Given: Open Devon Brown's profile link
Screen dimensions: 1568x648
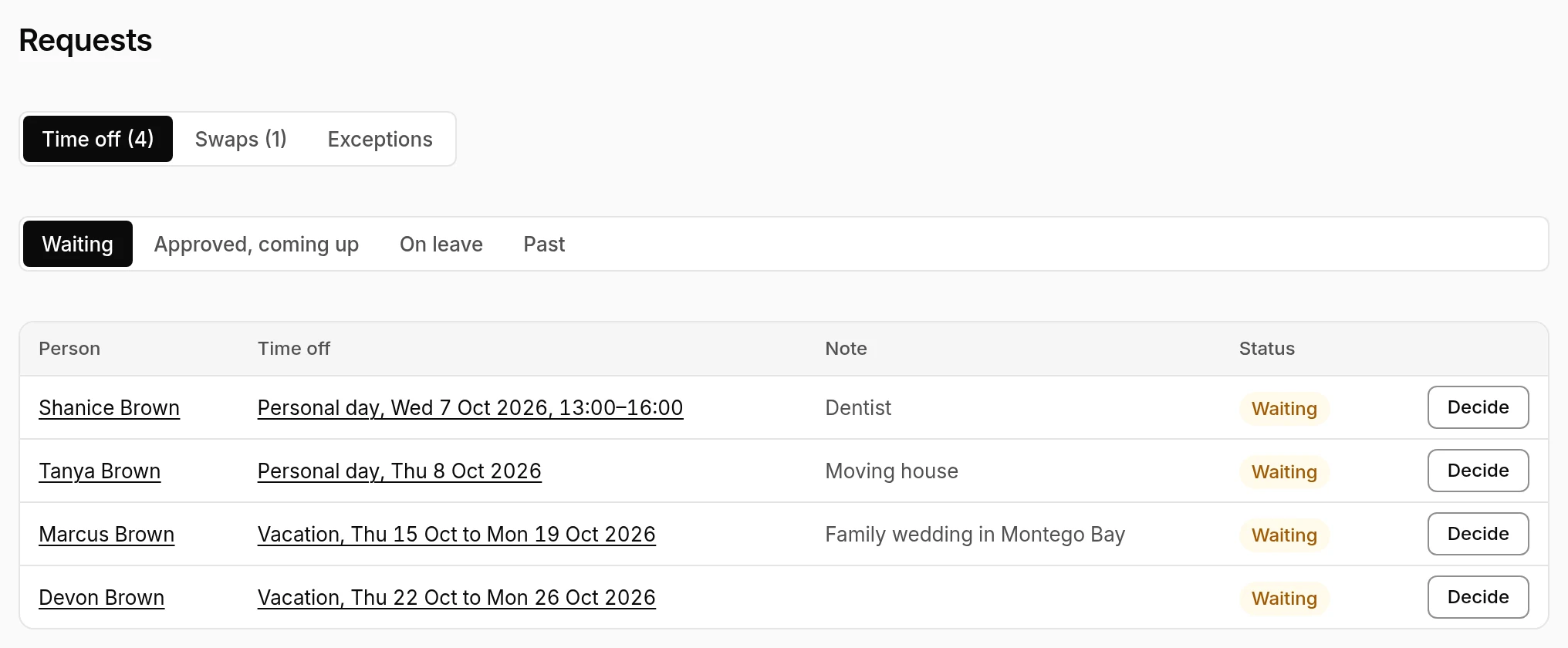Looking at the screenshot, I should tap(102, 597).
